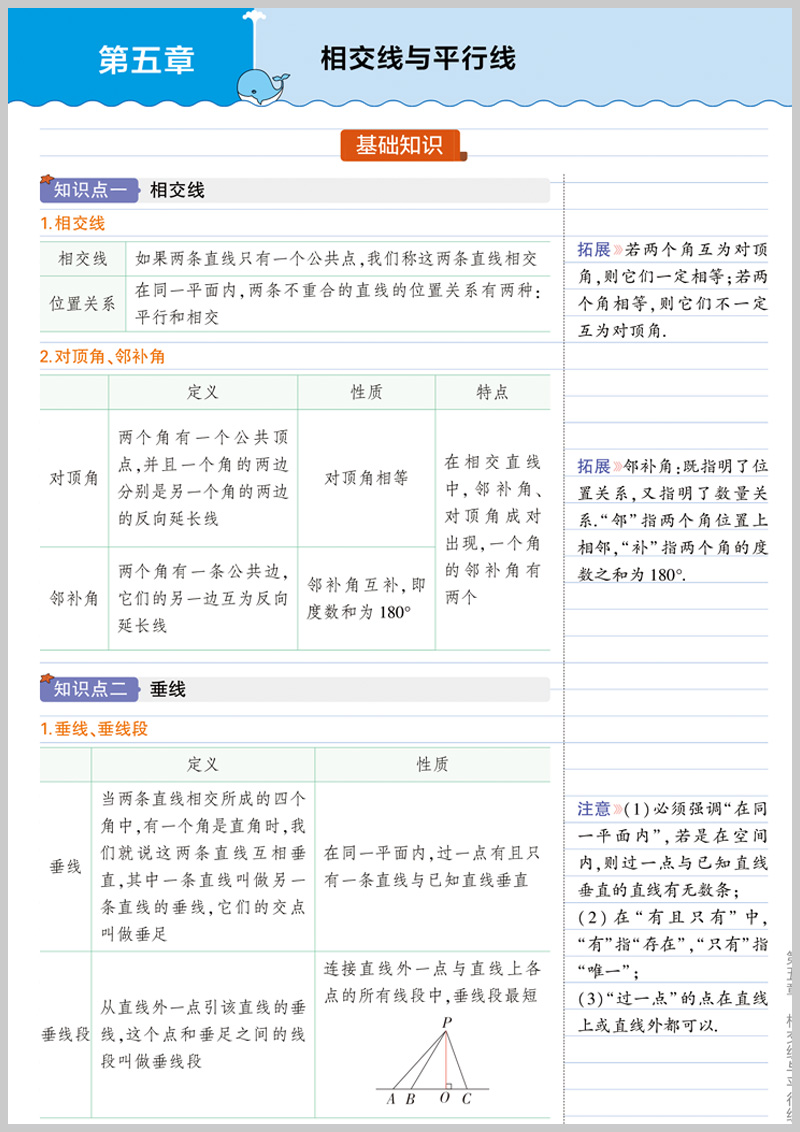Click the orange heading 2.对顶角、邻补角
The image size is (800, 1132).
[102, 356]
